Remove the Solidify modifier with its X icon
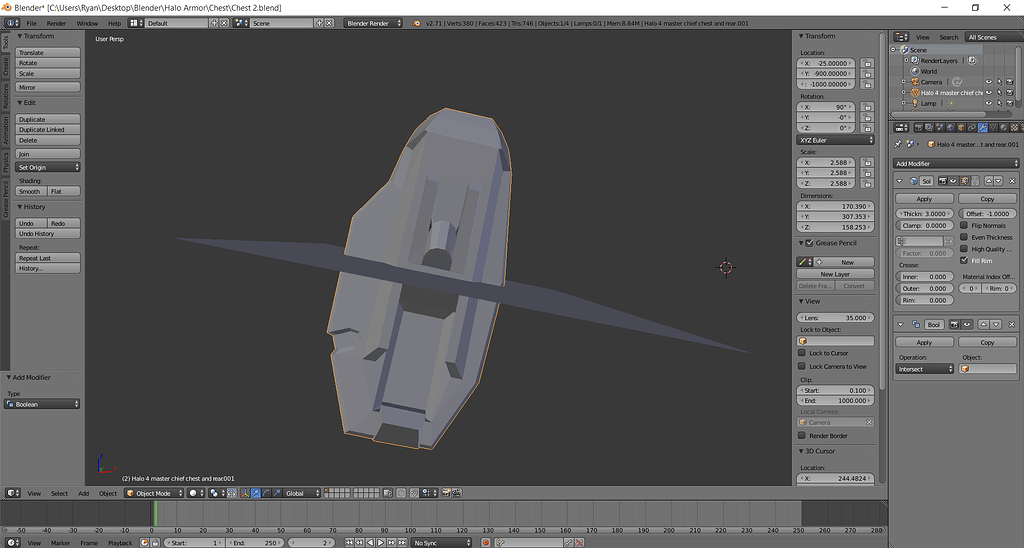This screenshot has width=1024, height=548. (x=1012, y=181)
